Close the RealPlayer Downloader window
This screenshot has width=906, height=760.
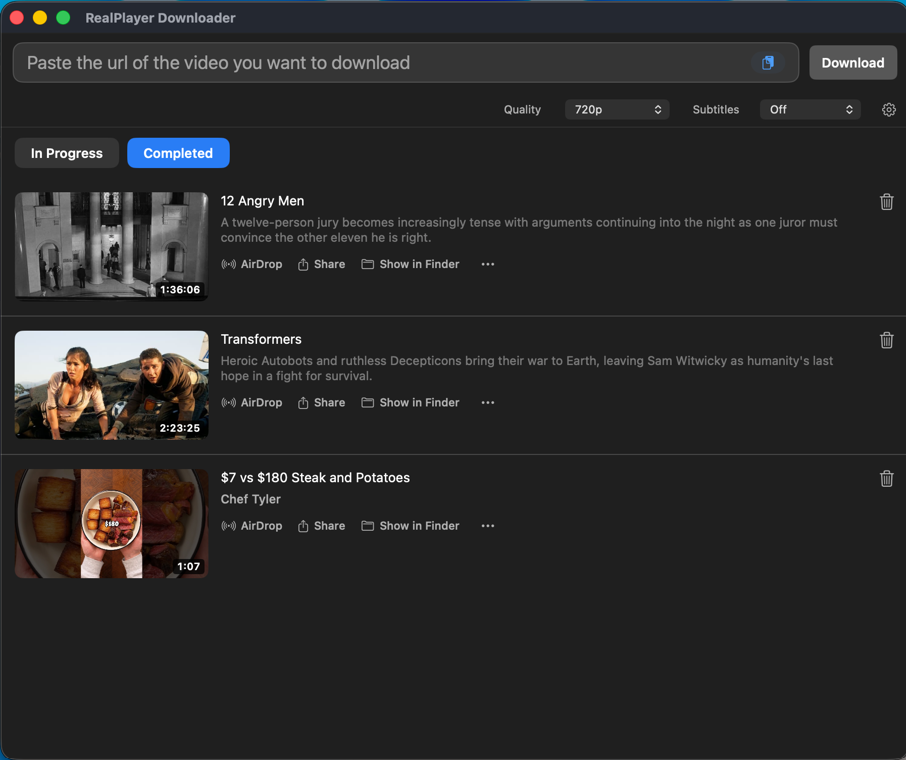(x=17, y=18)
